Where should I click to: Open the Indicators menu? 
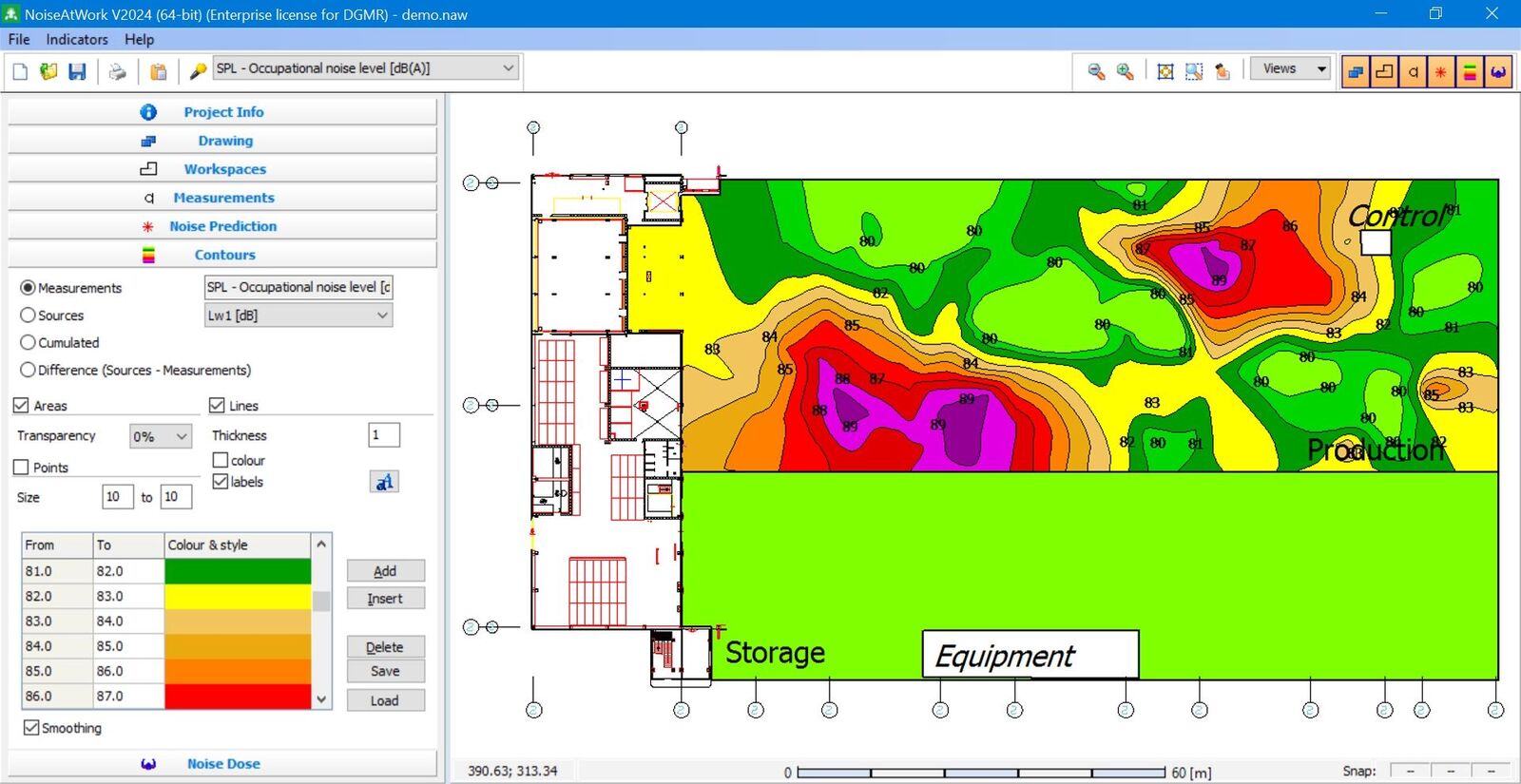(77, 39)
